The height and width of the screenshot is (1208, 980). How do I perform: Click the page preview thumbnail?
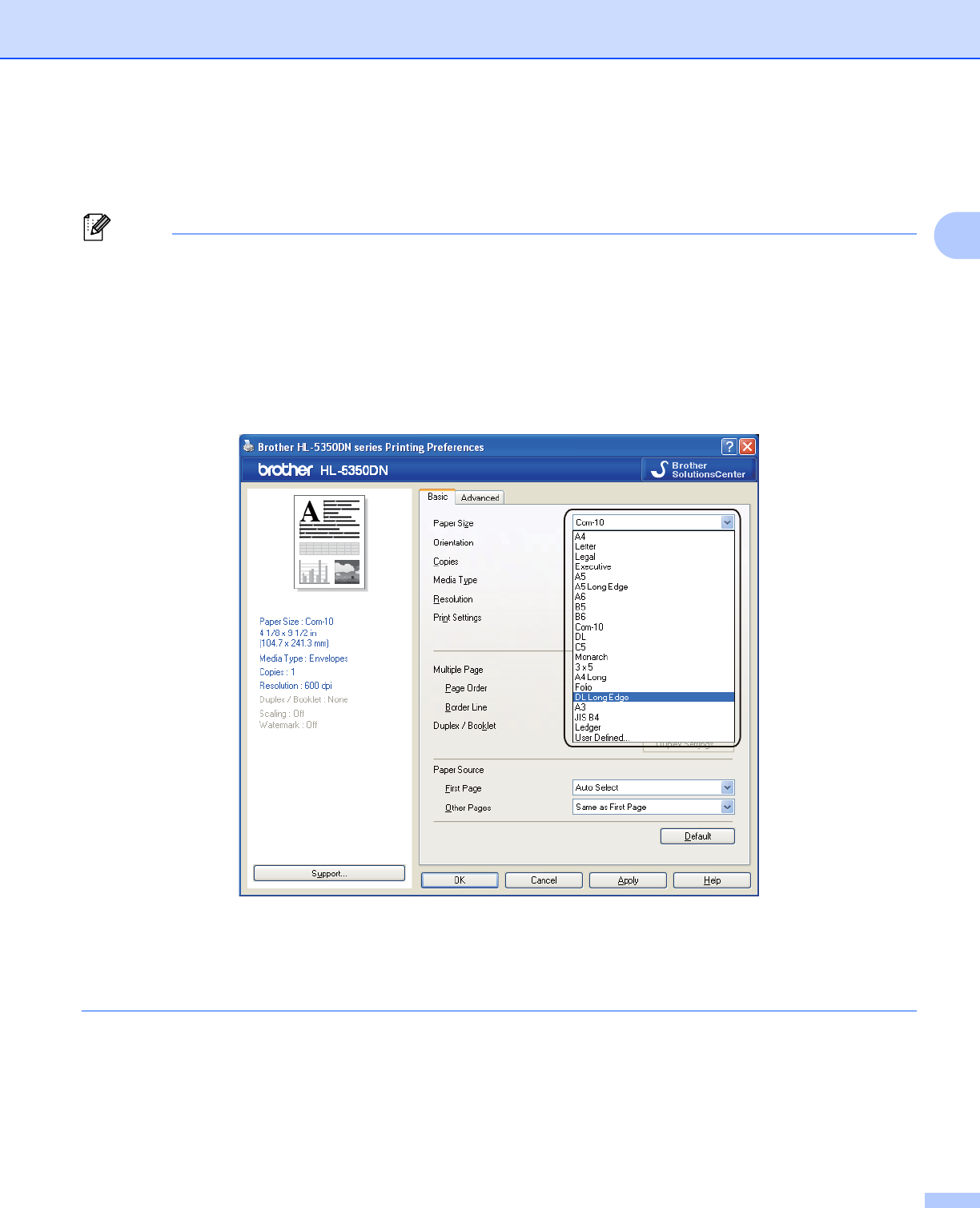click(x=330, y=542)
